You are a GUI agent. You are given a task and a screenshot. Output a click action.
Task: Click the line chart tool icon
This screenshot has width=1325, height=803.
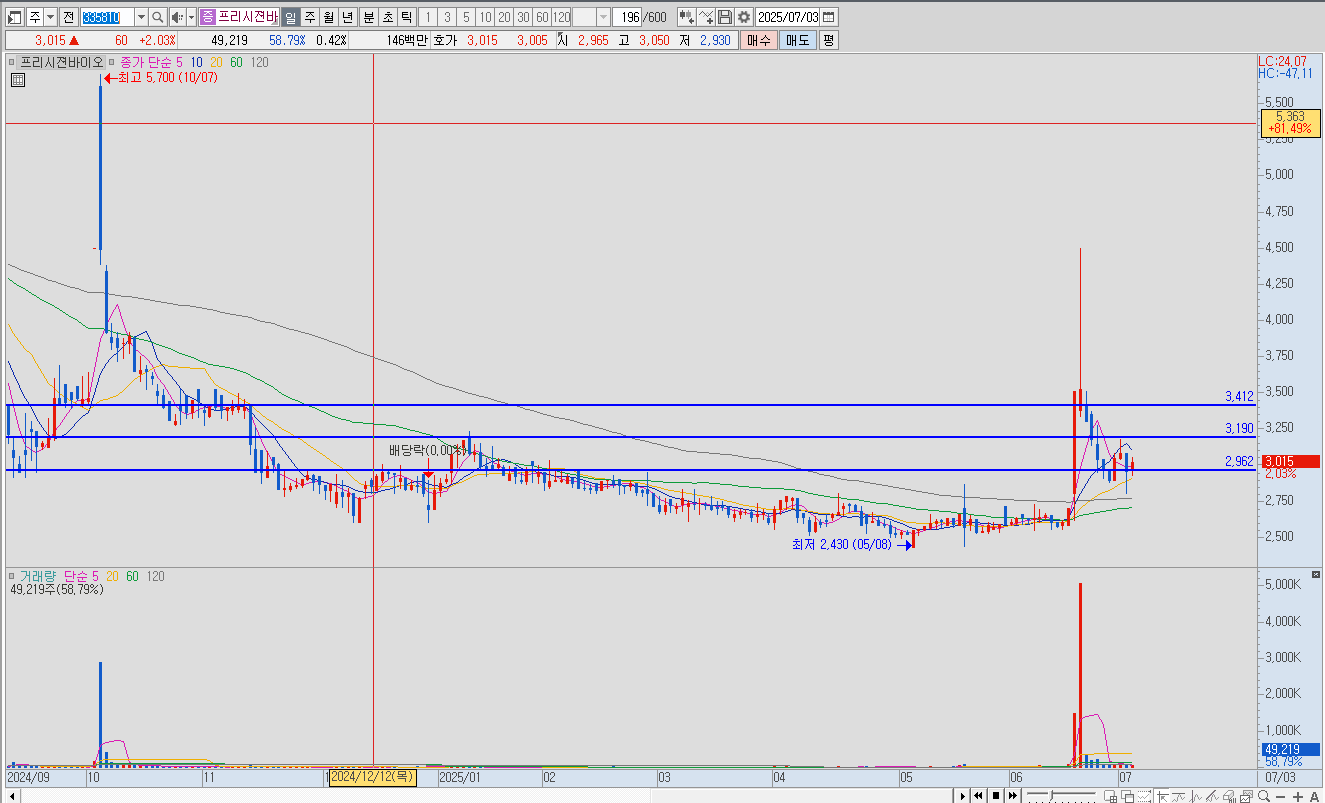pos(707,17)
